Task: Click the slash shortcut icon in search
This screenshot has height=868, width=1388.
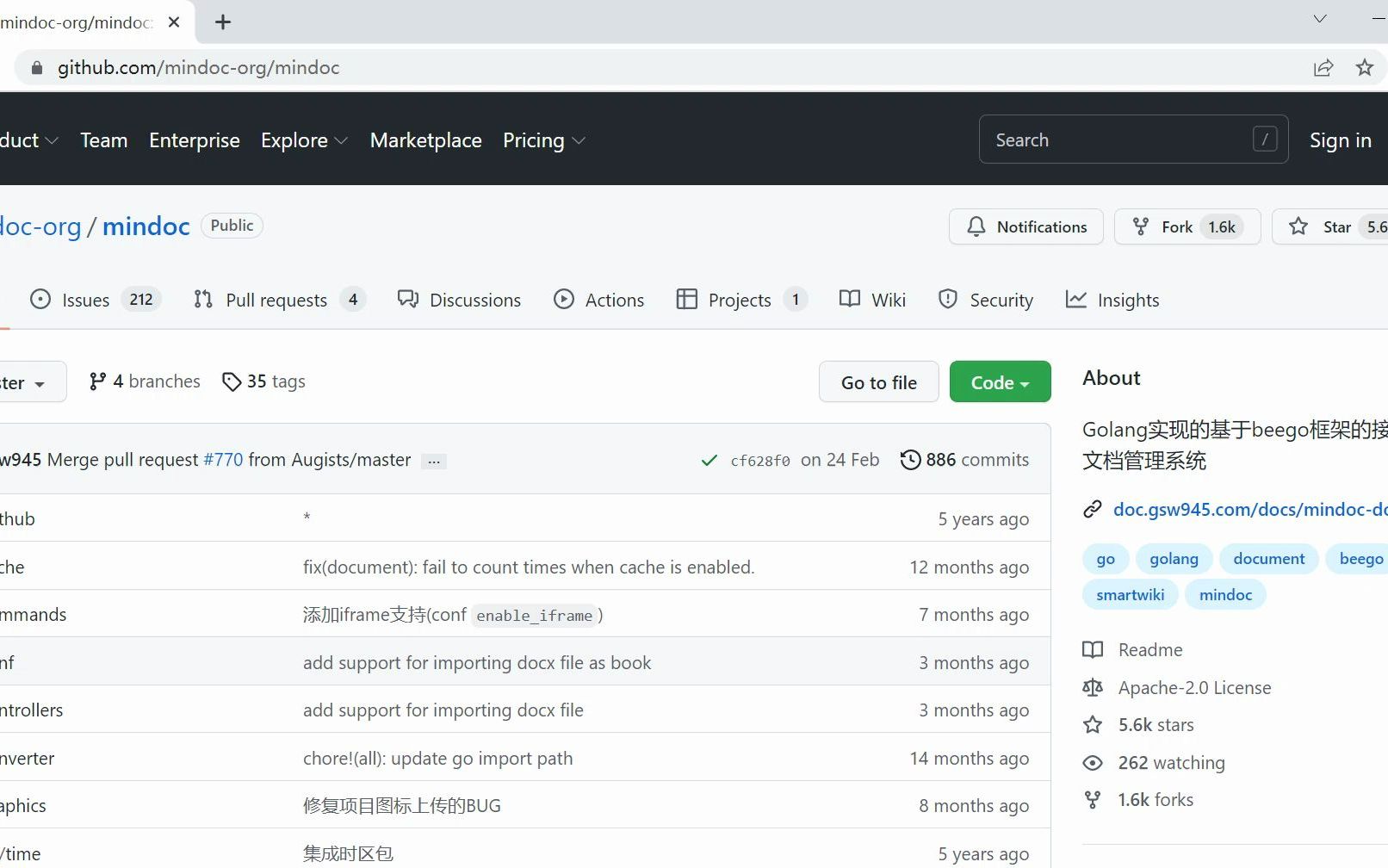Action: 1265,139
